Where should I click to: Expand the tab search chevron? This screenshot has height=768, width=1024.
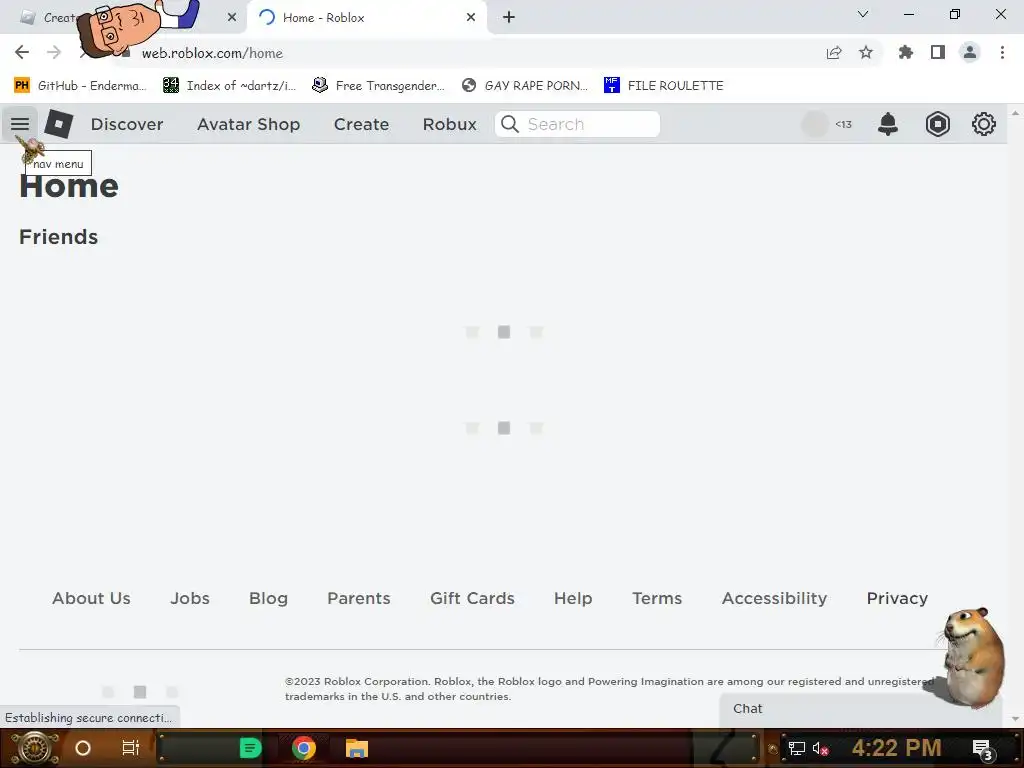click(863, 14)
